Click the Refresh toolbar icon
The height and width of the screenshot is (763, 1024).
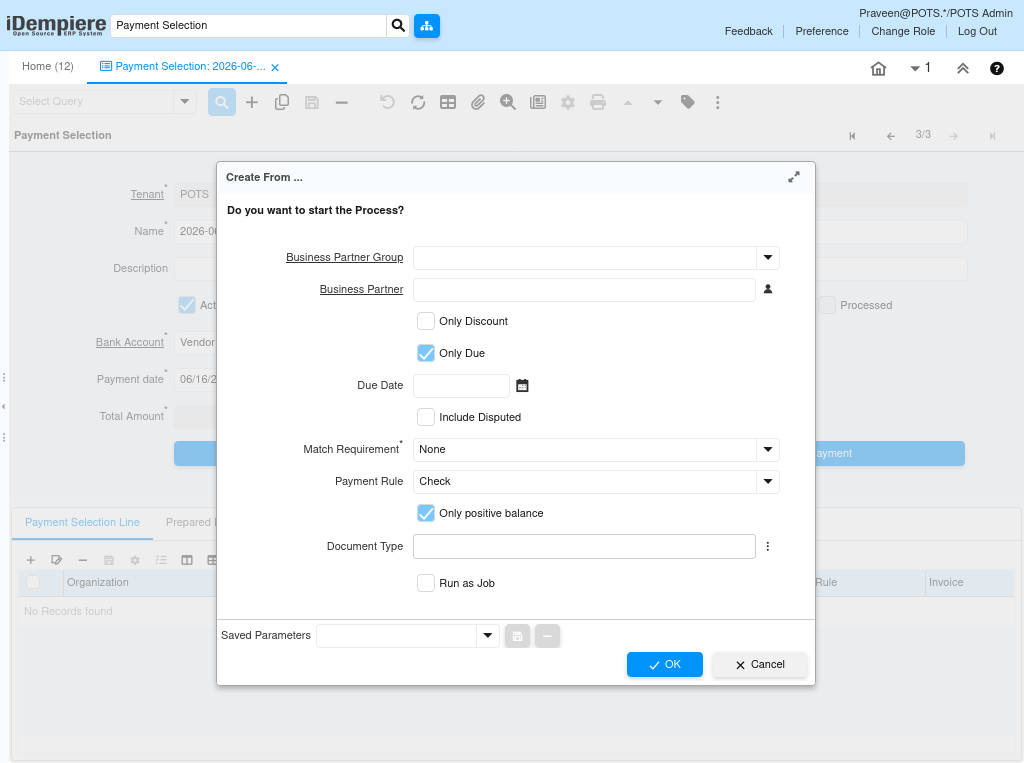pyautogui.click(x=418, y=103)
